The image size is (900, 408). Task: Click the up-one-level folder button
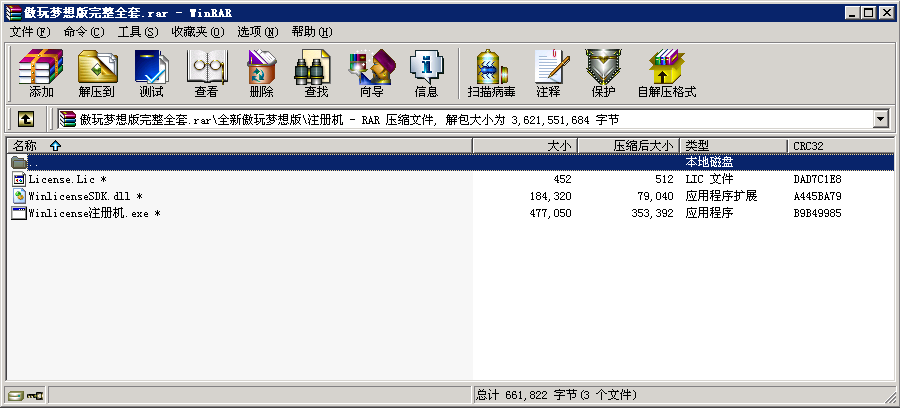(x=26, y=119)
